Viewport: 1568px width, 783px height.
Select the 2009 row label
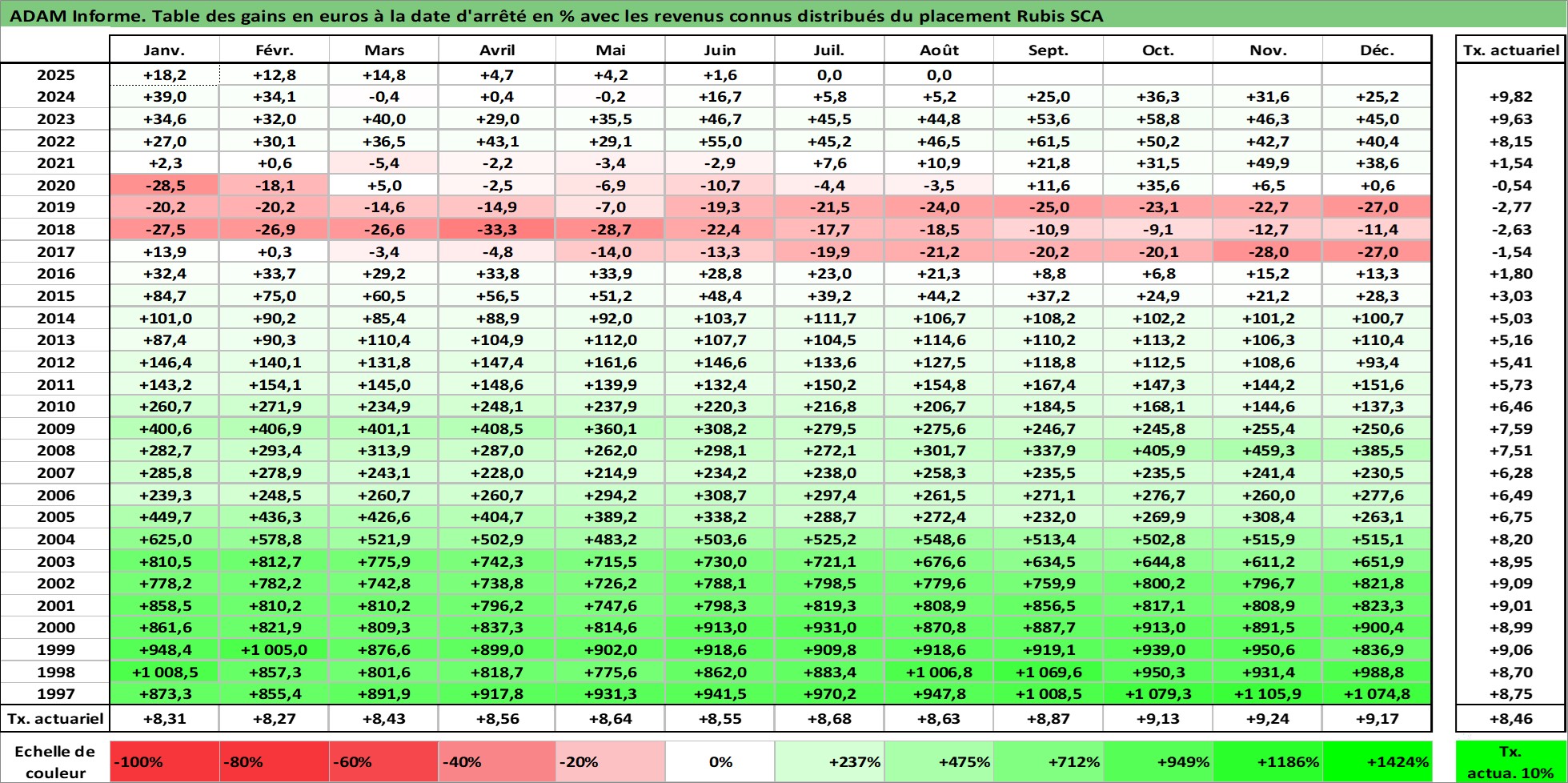(x=55, y=429)
